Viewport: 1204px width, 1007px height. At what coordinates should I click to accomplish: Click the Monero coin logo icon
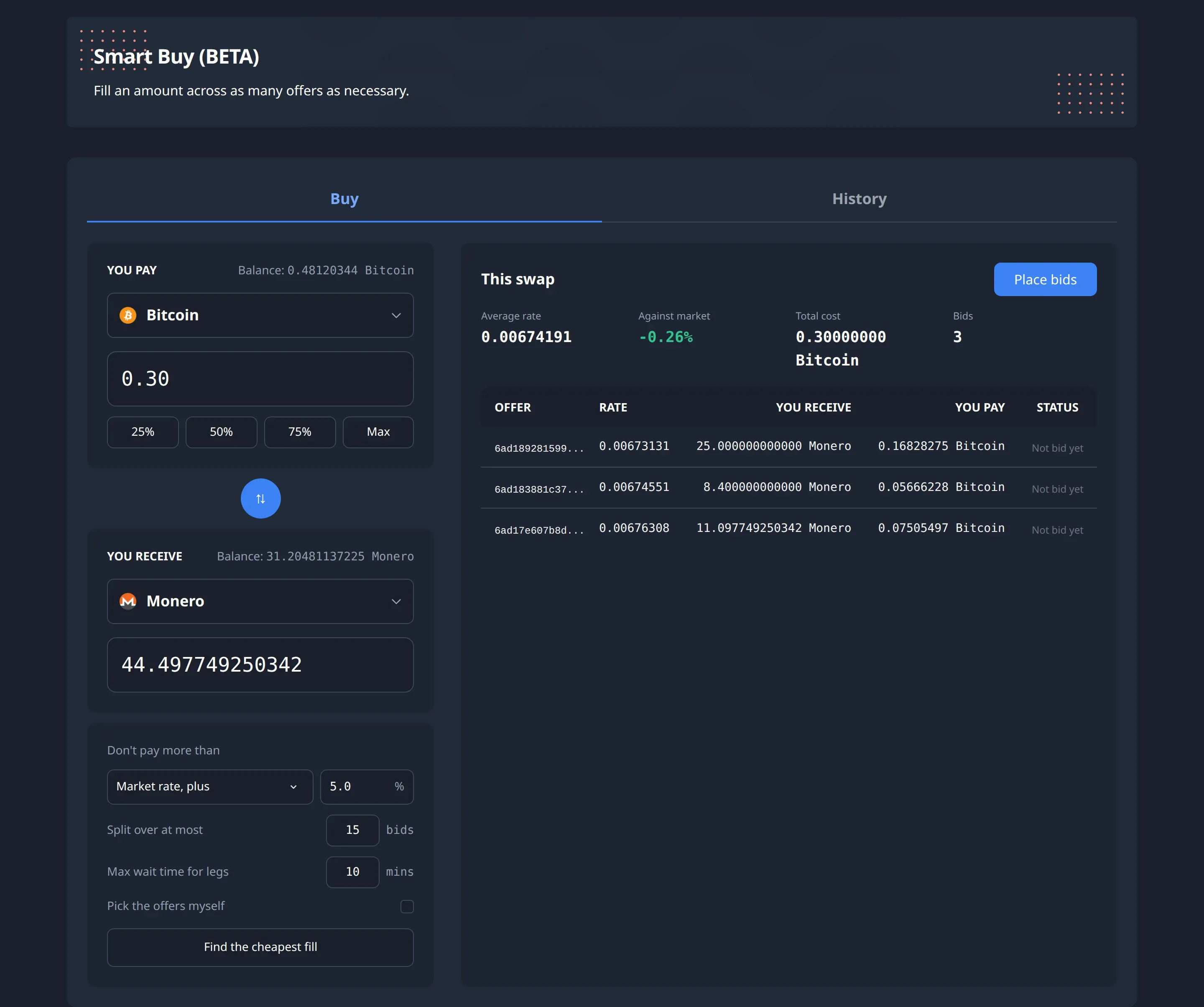click(x=128, y=601)
